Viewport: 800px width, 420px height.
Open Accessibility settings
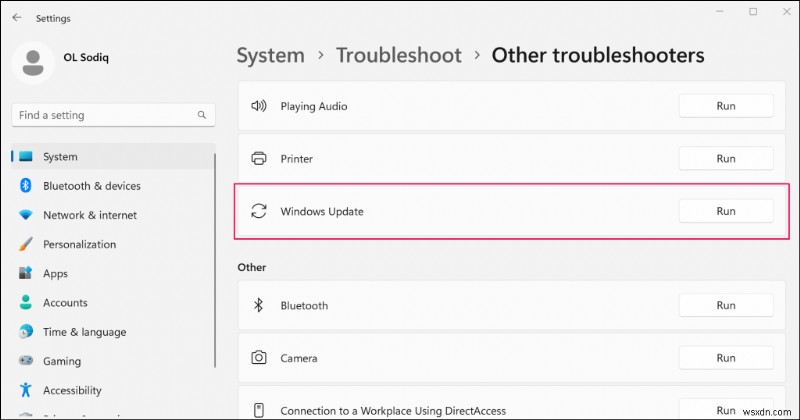pos(113,390)
